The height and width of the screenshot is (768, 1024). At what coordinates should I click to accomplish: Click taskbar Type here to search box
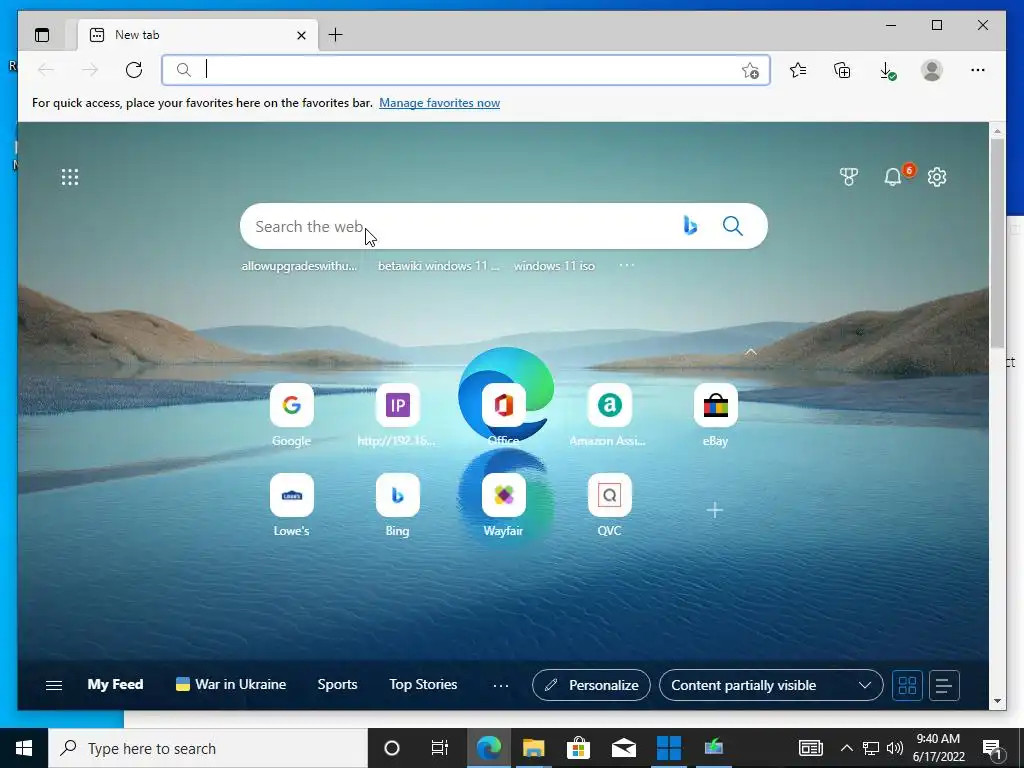pyautogui.click(x=208, y=748)
